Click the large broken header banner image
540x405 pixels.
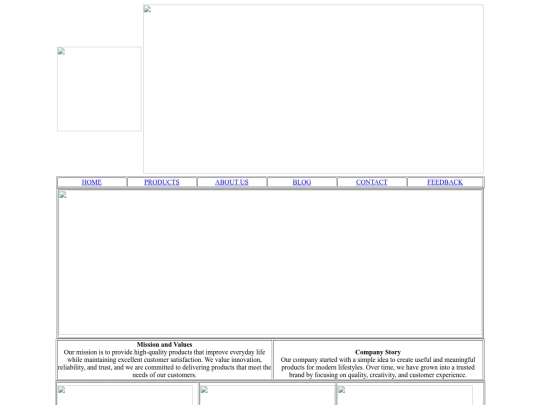pos(313,89)
